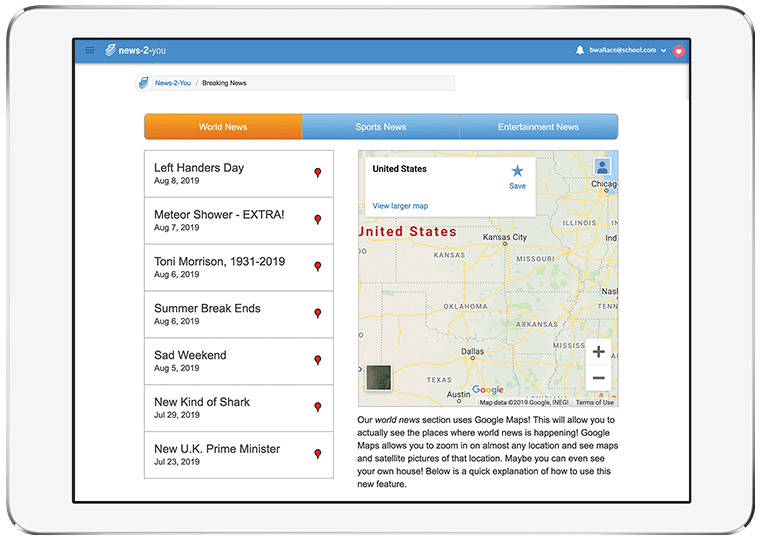Open Toni Morrison, 1931-2019 article
This screenshot has width=760, height=540.
point(239,268)
